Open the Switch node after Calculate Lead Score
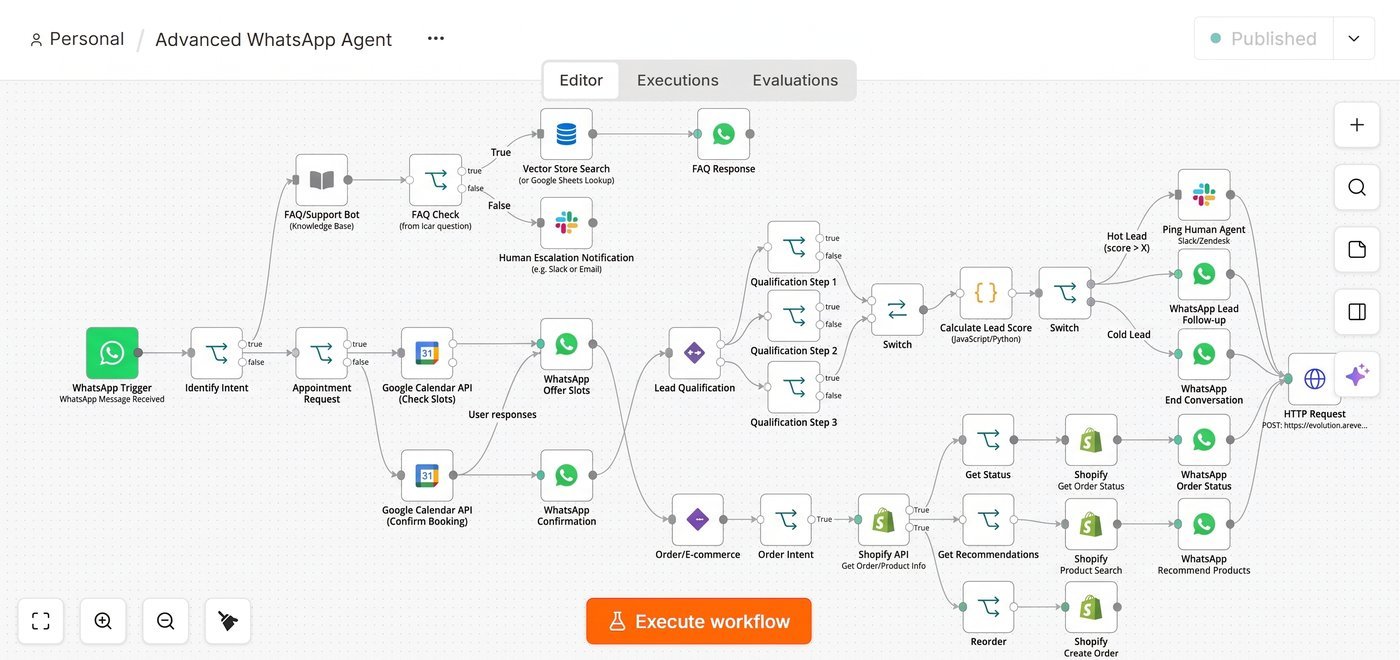The width and height of the screenshot is (1400, 660). tap(1064, 293)
